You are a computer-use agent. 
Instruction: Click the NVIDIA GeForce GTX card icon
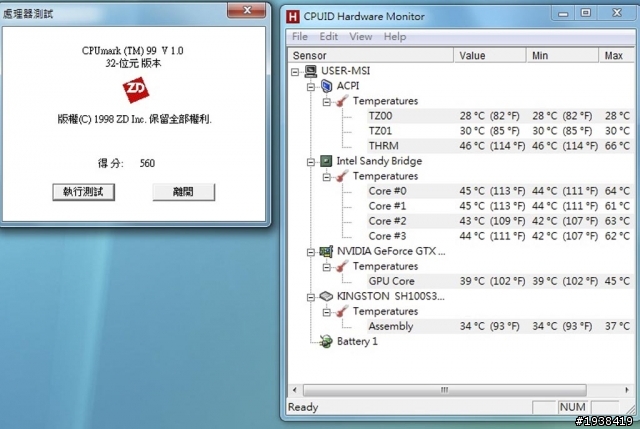click(x=326, y=251)
